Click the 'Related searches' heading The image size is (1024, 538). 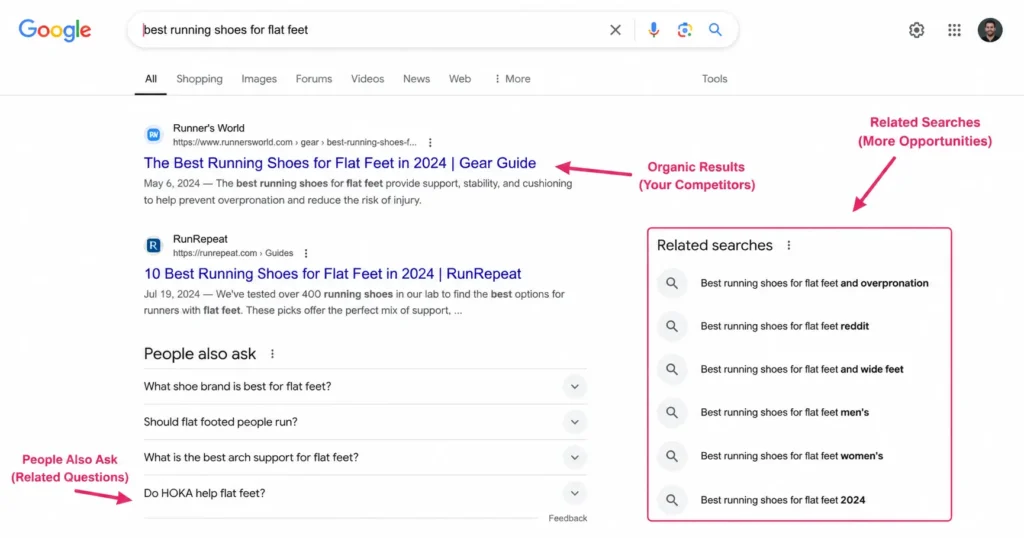click(x=714, y=245)
